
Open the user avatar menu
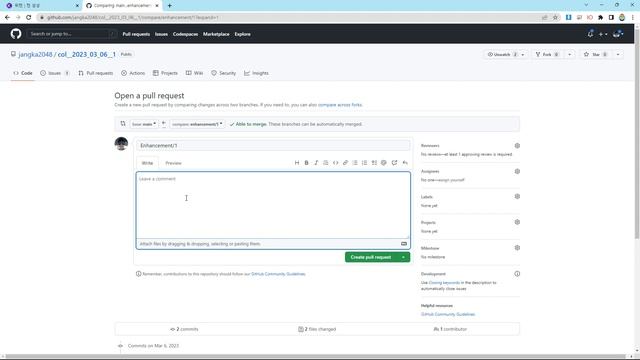(x=618, y=34)
